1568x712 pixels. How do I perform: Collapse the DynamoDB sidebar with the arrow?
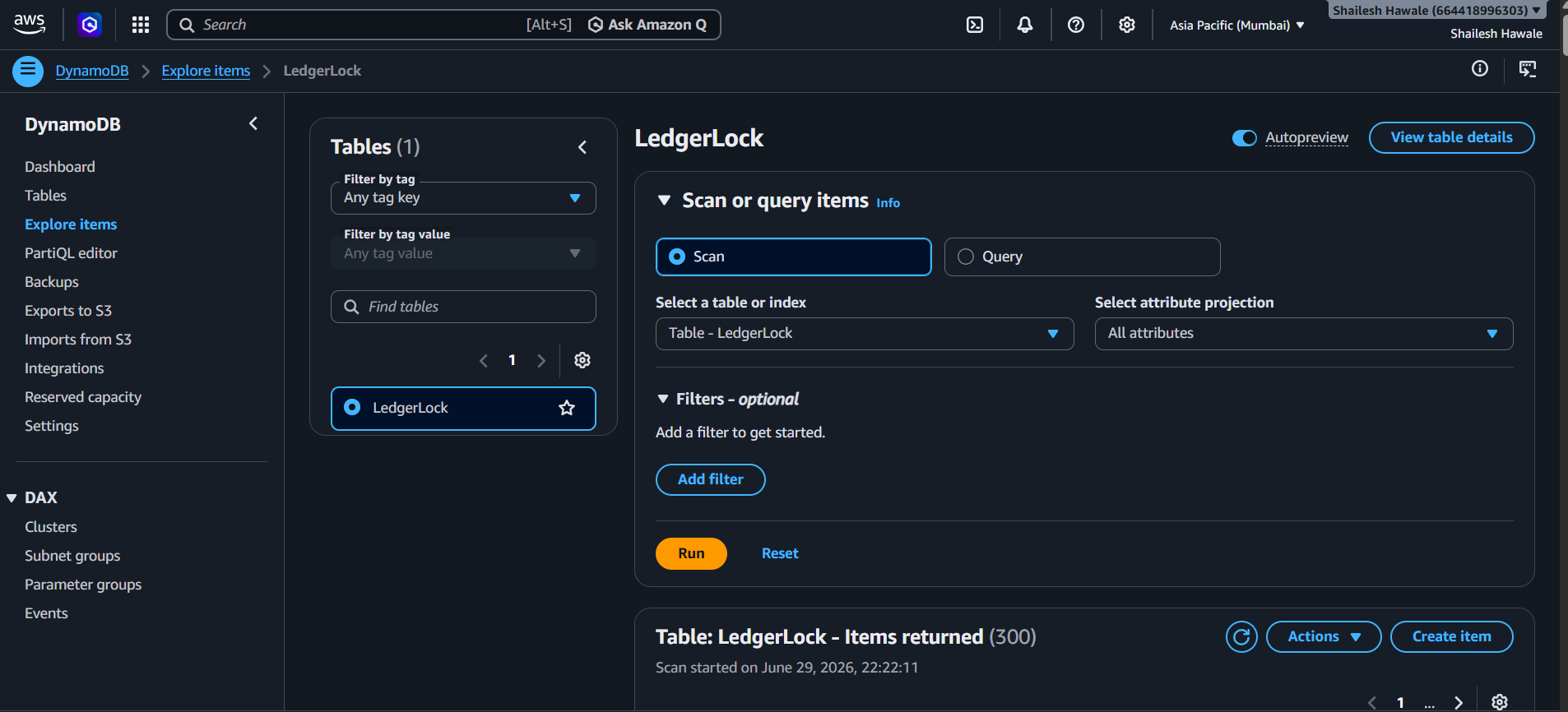tap(253, 123)
